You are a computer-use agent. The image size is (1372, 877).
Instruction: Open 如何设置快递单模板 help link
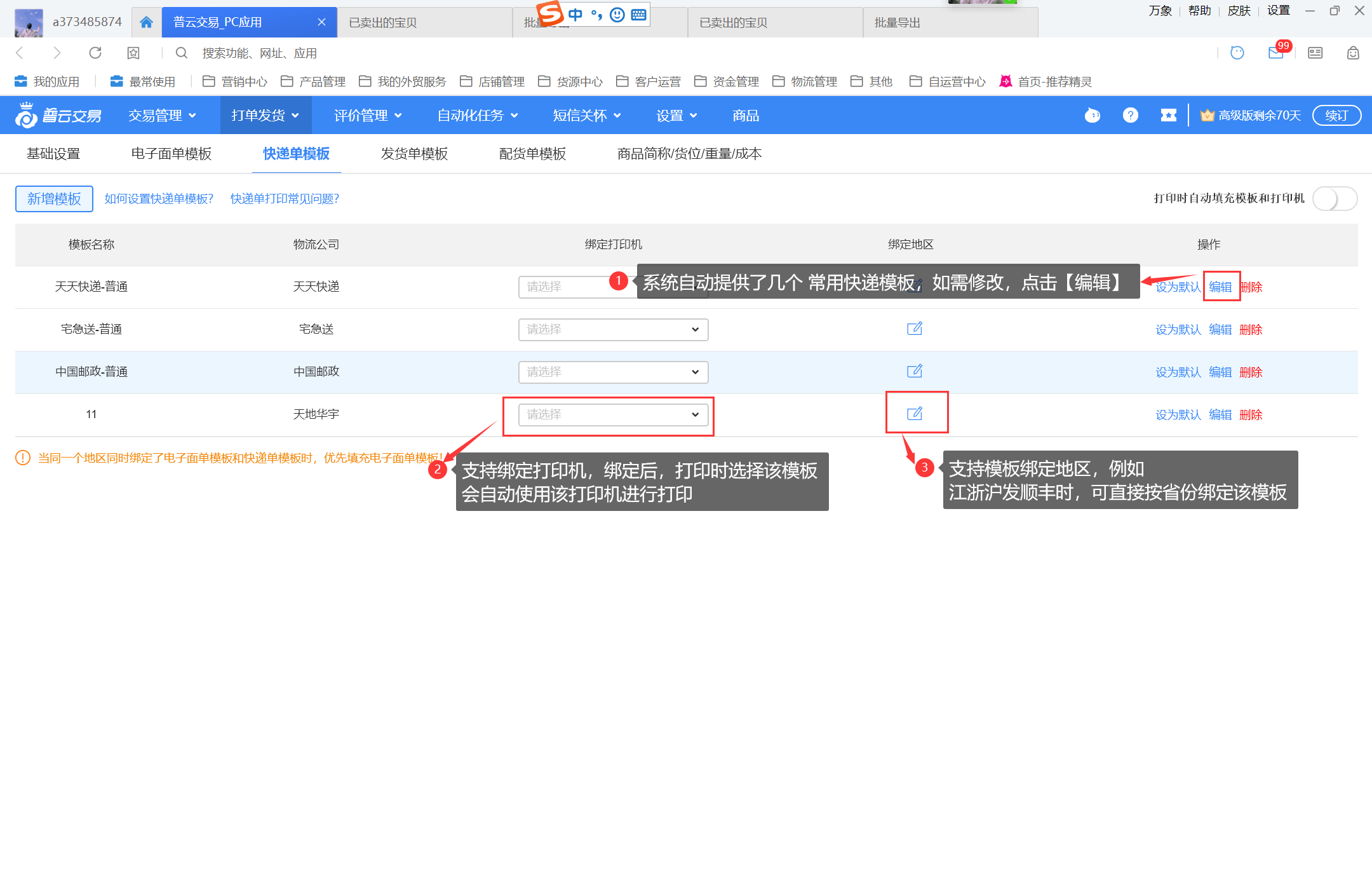(159, 199)
